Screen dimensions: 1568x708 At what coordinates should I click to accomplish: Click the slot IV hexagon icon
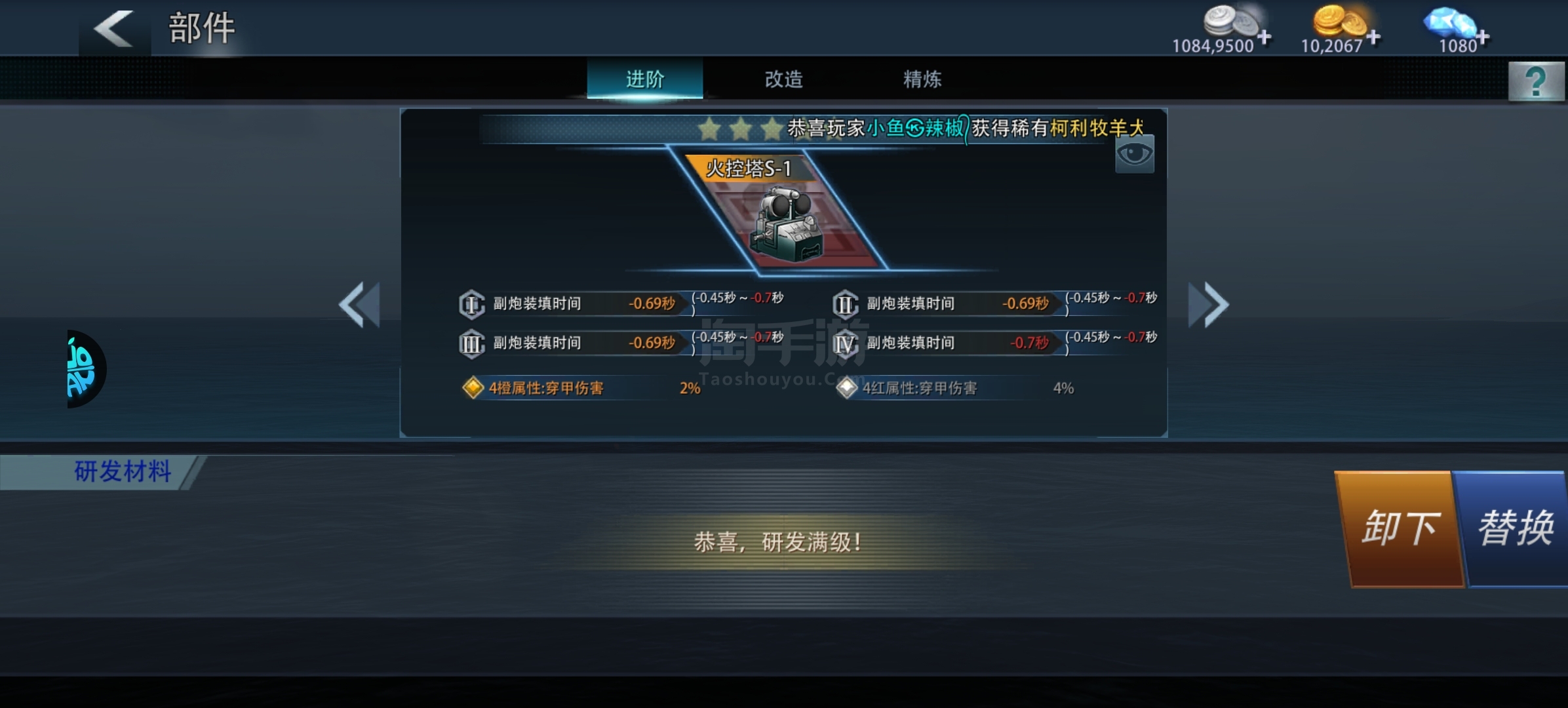tap(845, 344)
